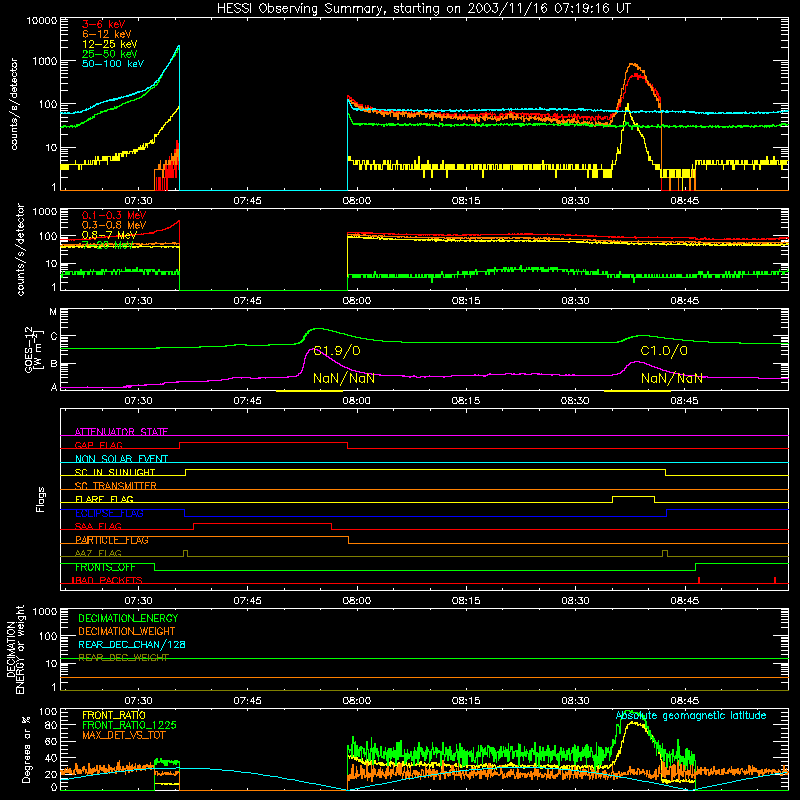Click the NON_SOLAR_EVENT flag label
Image resolution: width=800 pixels, height=800 pixels.
click(x=121, y=459)
